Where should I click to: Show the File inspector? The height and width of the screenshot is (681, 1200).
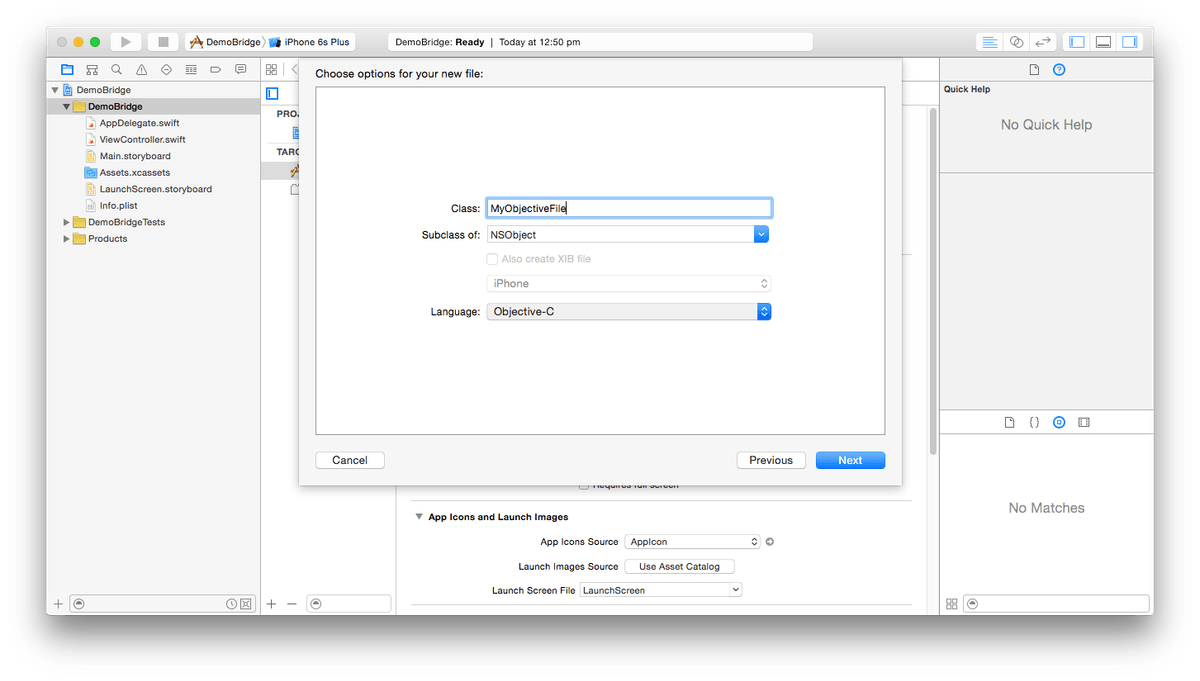point(1034,70)
